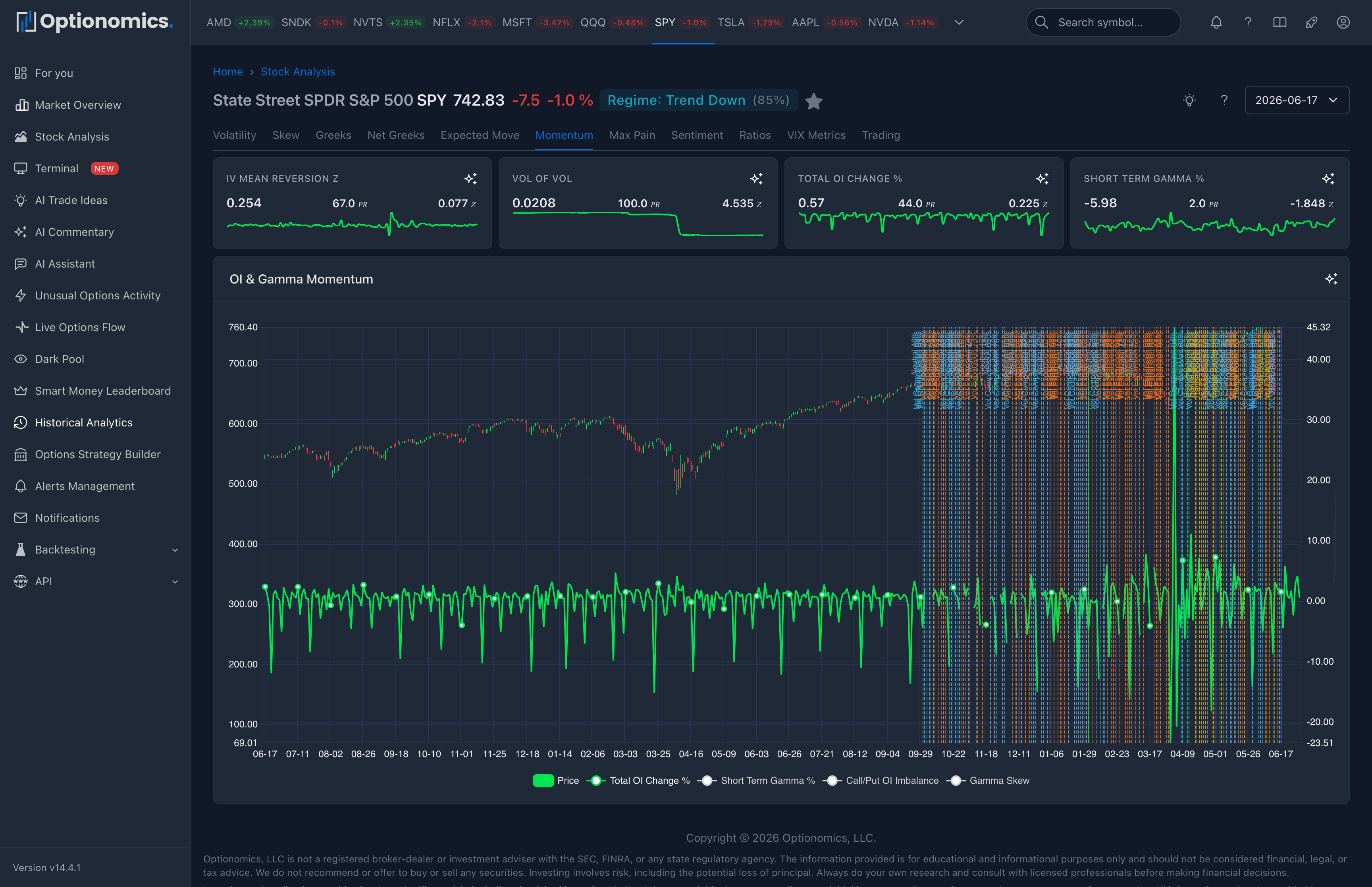This screenshot has width=1372, height=887.
Task: Switch to the Skew tab
Action: pyautogui.click(x=285, y=135)
